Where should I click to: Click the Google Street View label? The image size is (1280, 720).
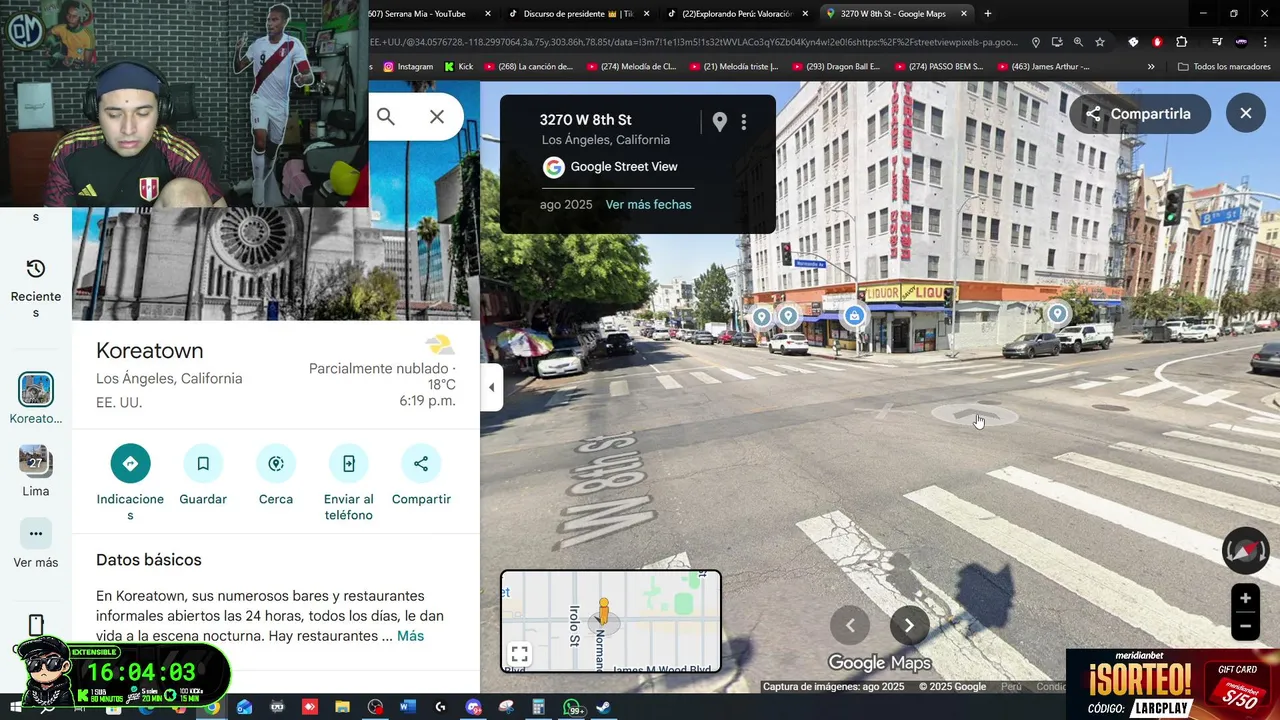coord(624,167)
